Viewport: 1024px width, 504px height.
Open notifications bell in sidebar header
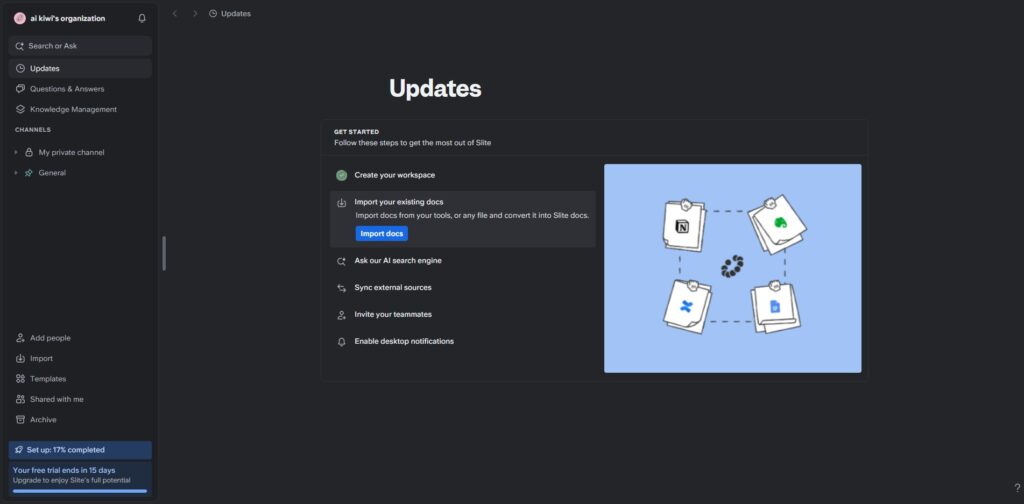(x=142, y=18)
